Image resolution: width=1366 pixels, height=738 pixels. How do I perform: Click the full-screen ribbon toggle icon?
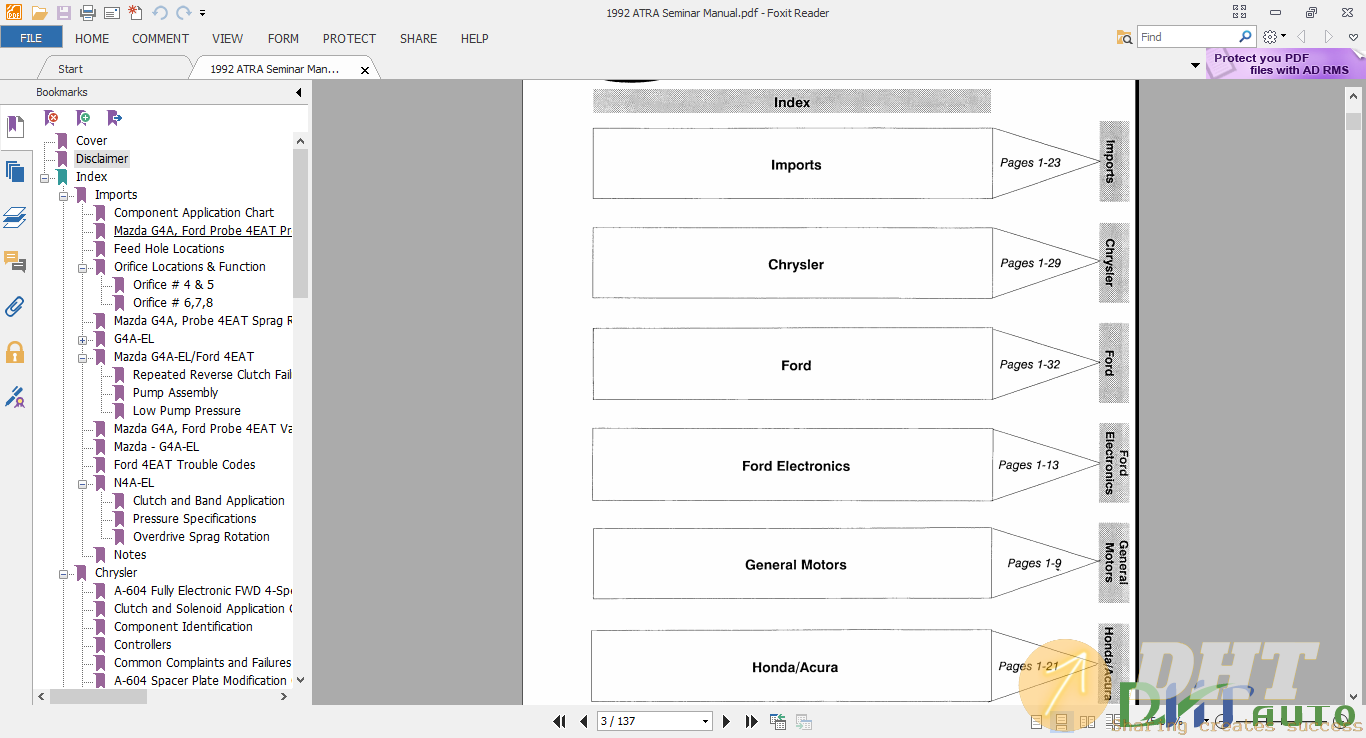click(1240, 12)
